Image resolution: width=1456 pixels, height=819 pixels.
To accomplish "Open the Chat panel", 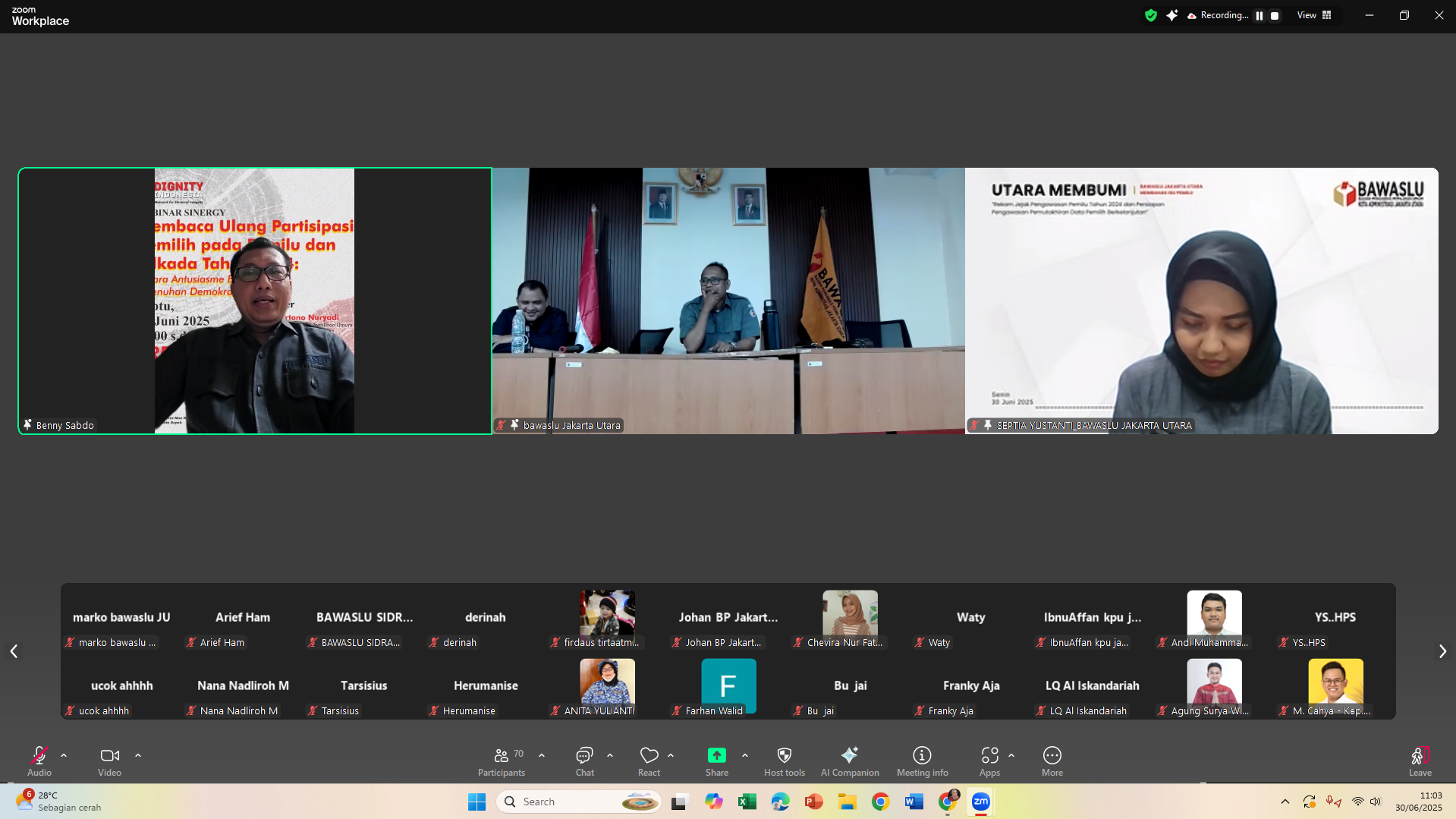I will 585,761.
